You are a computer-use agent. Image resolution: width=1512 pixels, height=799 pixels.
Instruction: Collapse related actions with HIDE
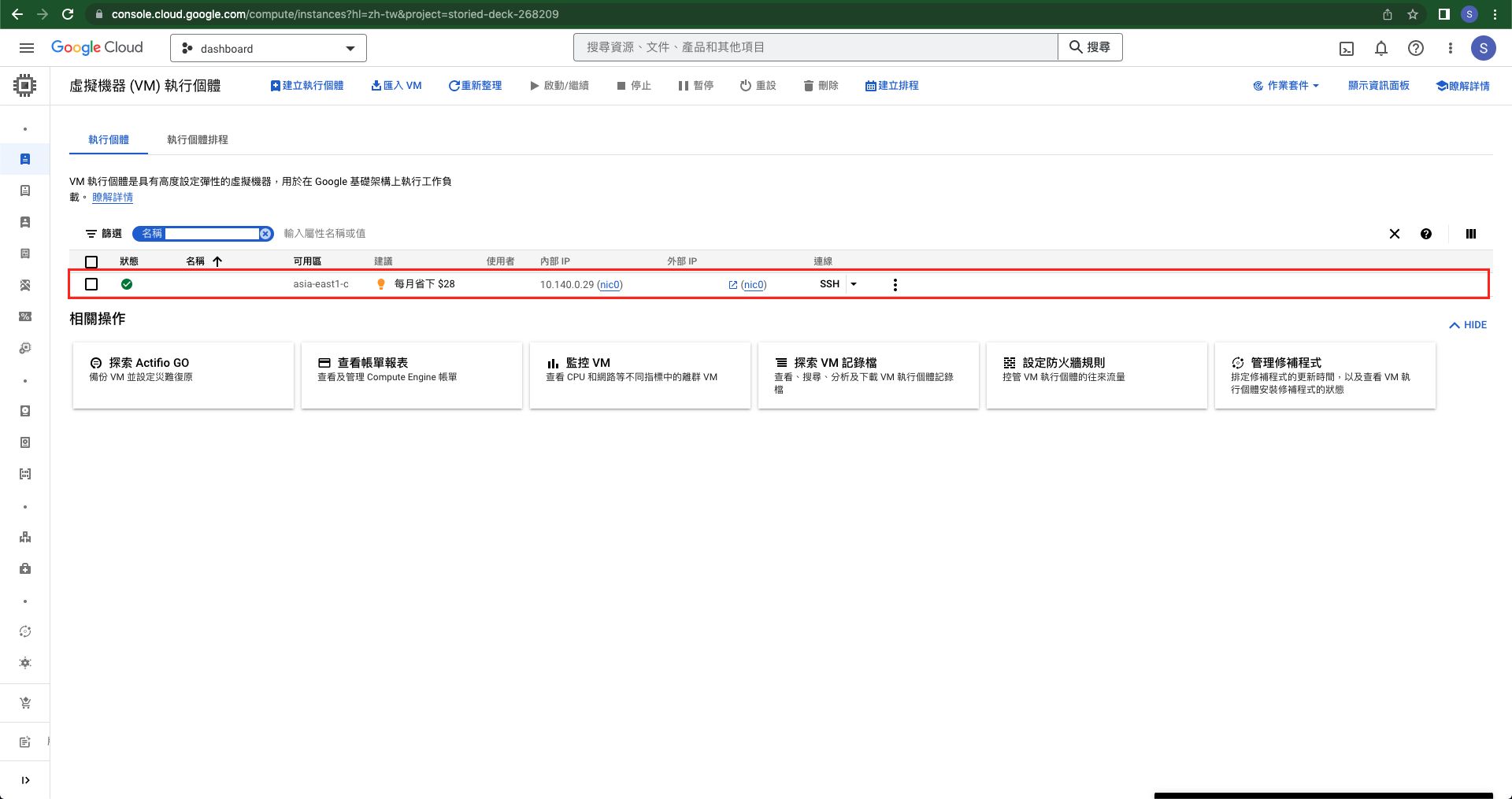click(1469, 325)
